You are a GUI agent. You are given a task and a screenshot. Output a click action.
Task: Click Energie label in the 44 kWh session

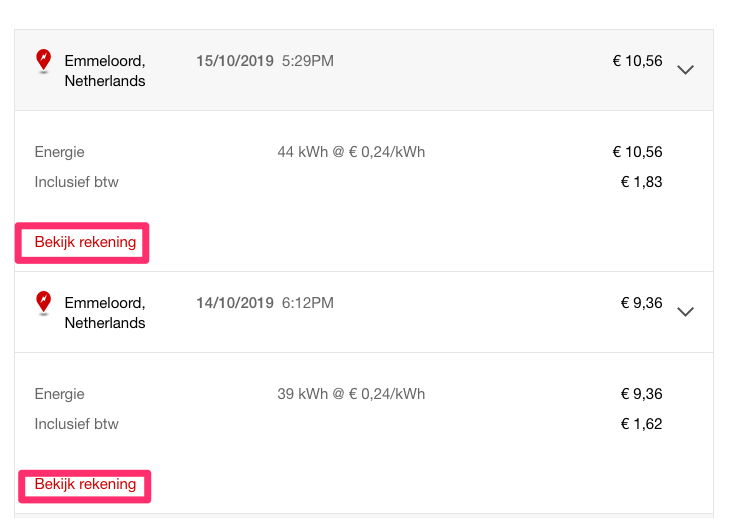point(59,152)
